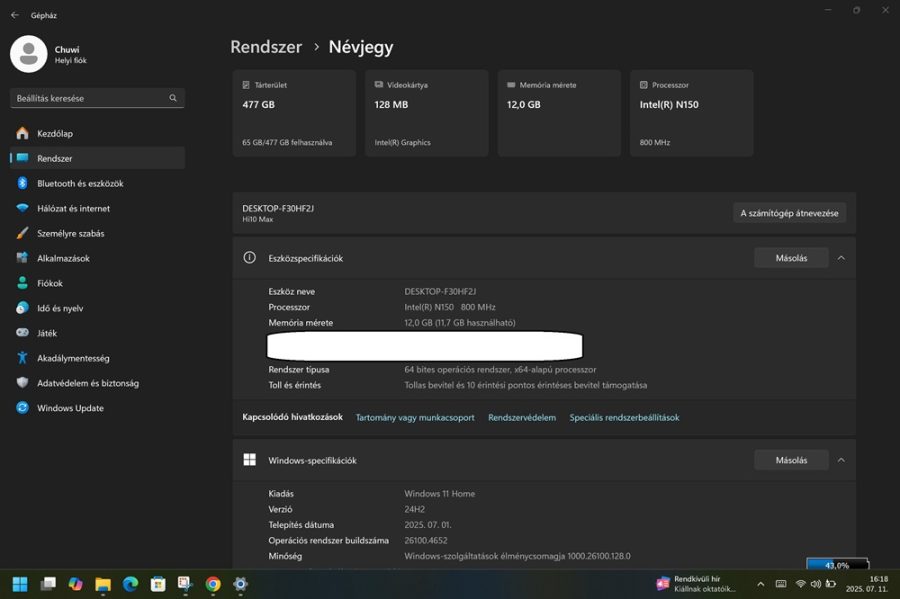
Task: Go to Hálózat és internet settings
Action: (x=73, y=208)
